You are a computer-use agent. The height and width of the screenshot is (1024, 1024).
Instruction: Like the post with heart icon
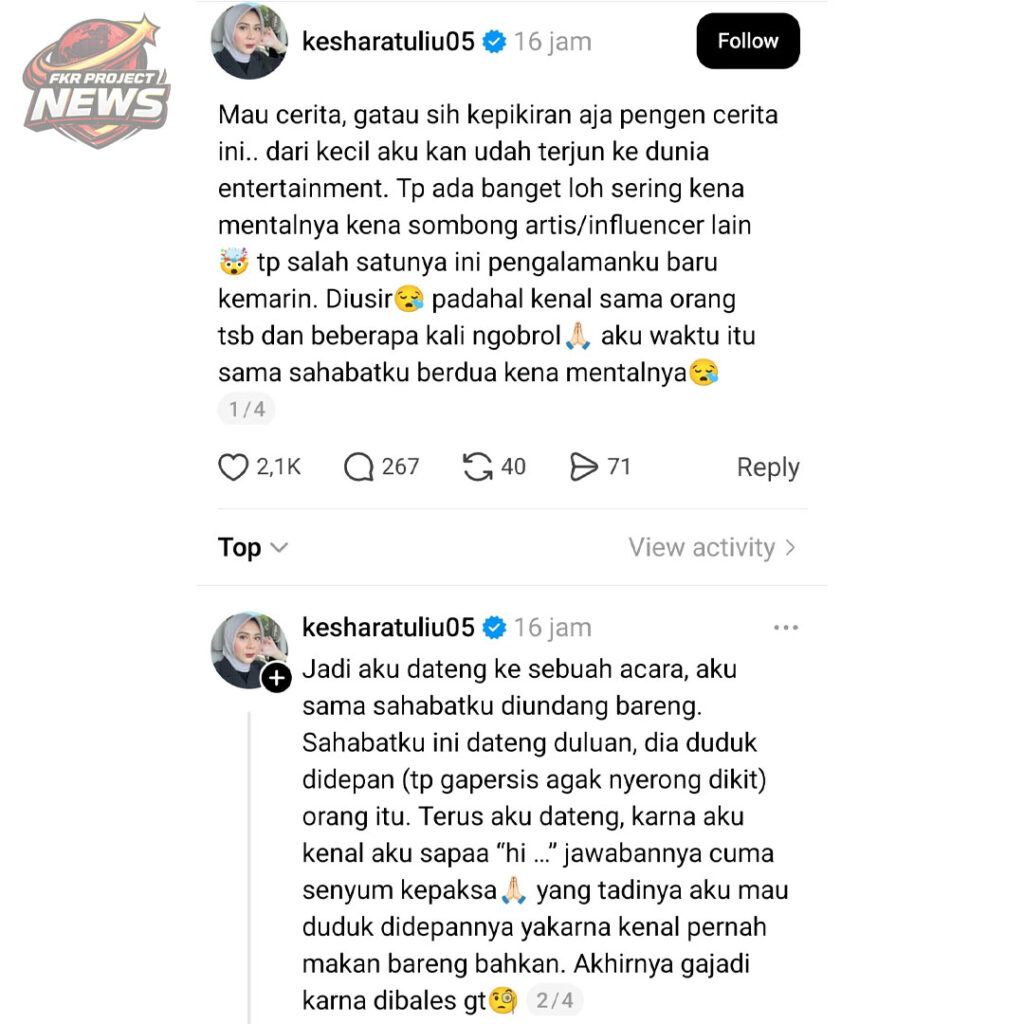[x=232, y=467]
